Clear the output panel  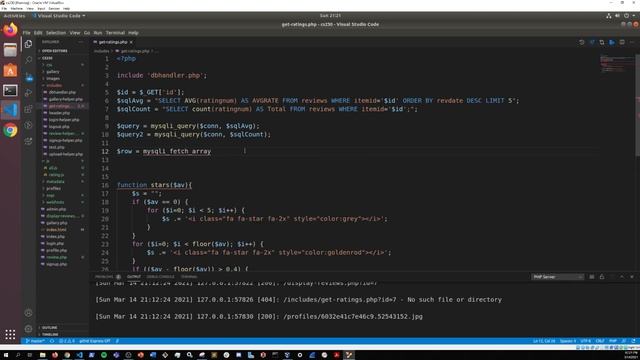[x=592, y=277]
